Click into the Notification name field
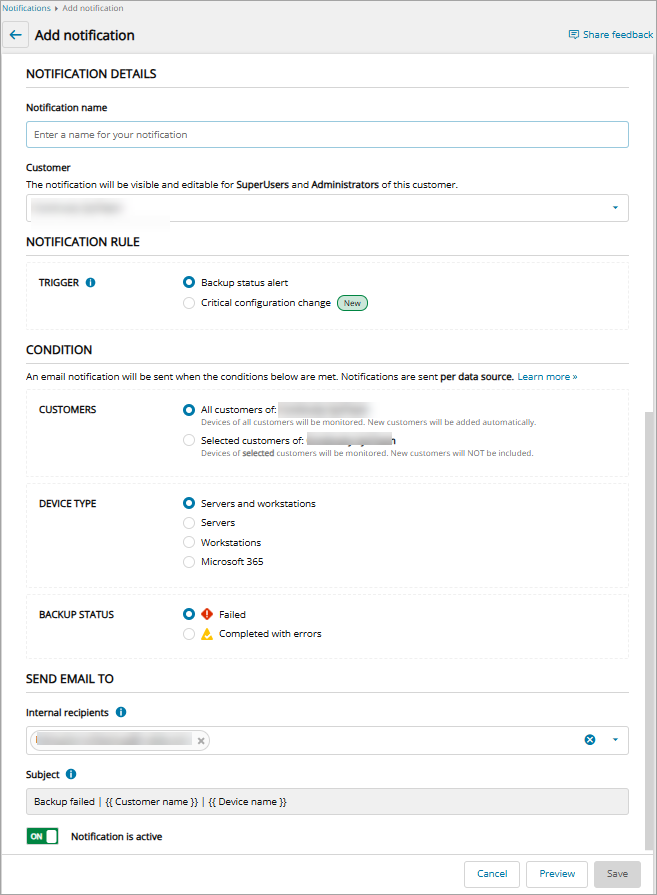This screenshot has height=895, width=657. [327, 135]
